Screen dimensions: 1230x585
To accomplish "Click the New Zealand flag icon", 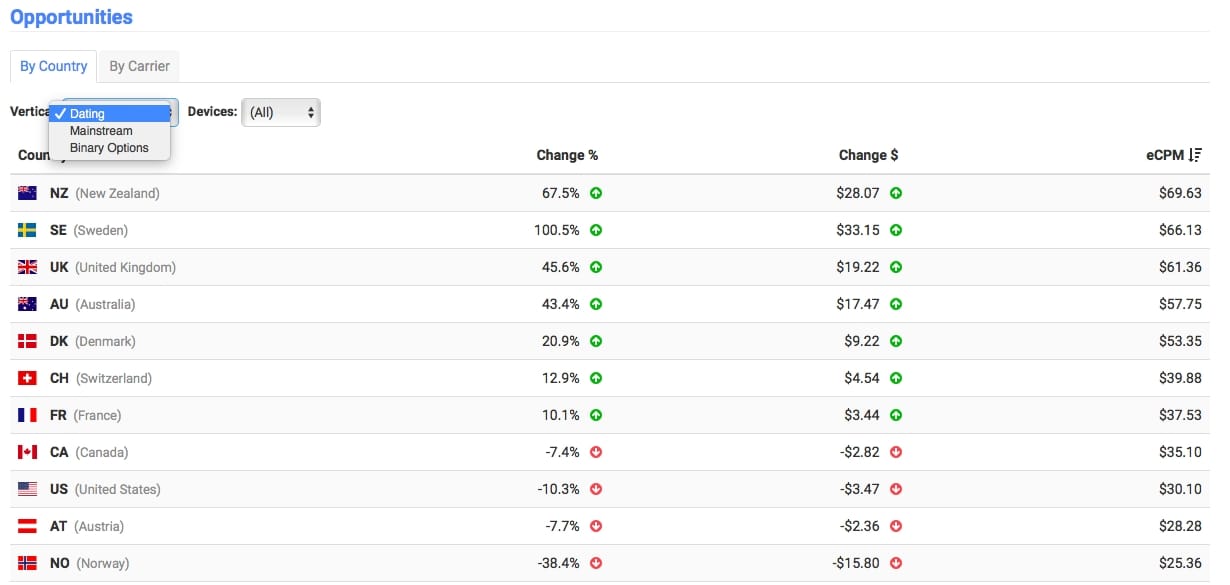I will [x=27, y=193].
